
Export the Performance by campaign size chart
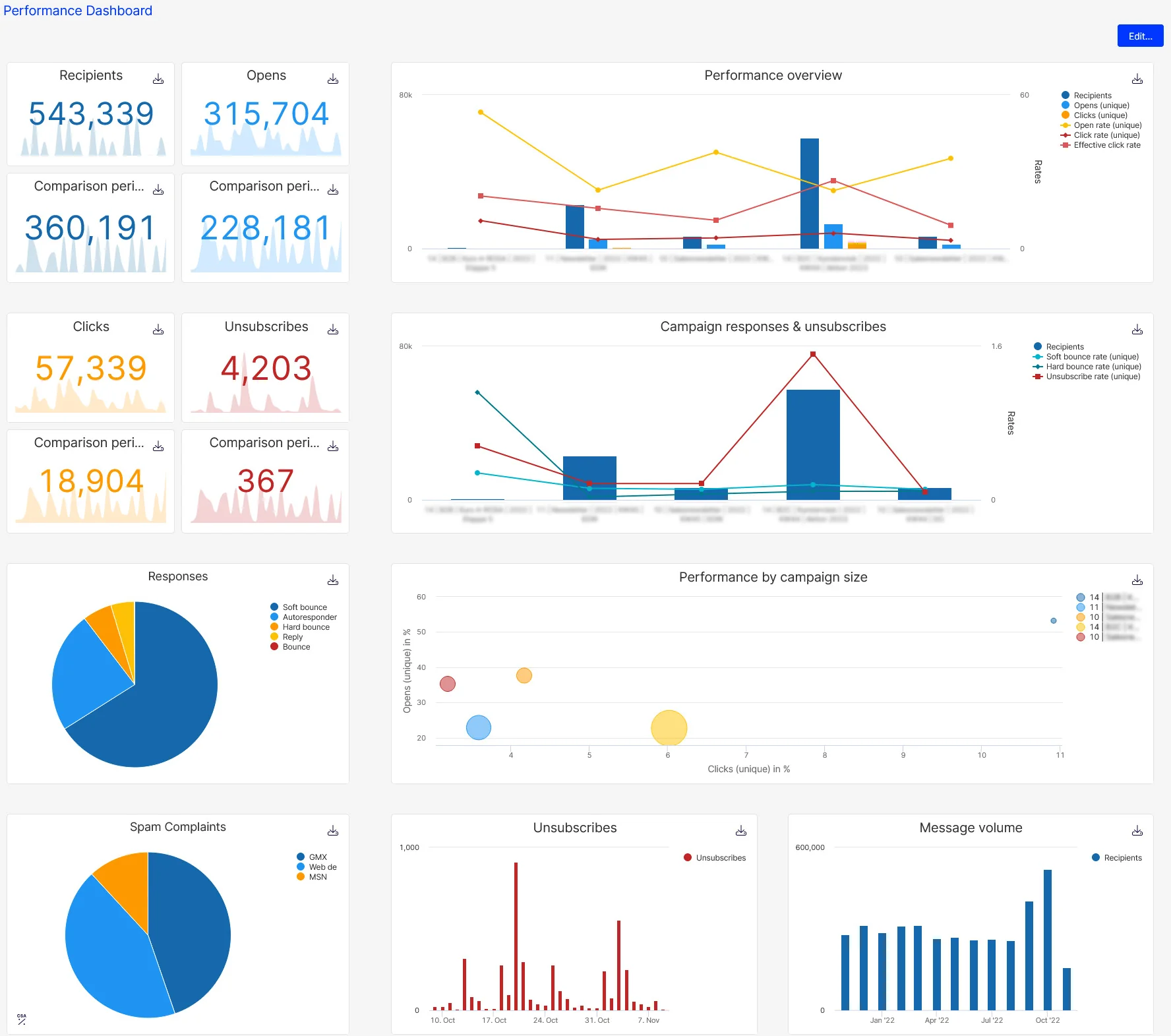point(1138,580)
